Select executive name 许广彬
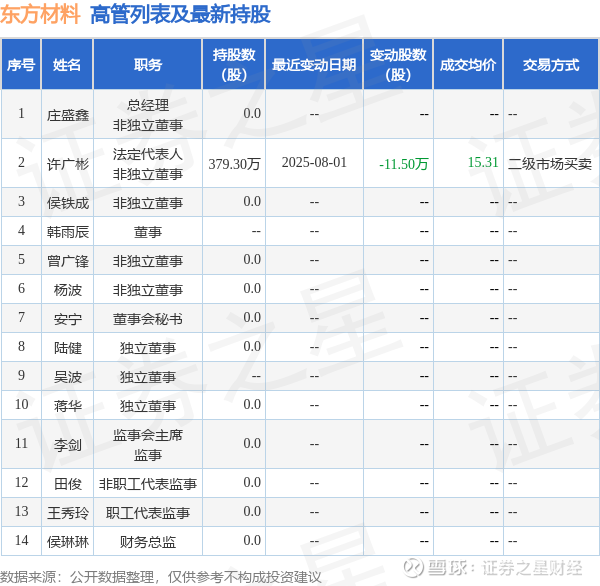Image resolution: width=600 pixels, height=586 pixels. pos(68,164)
